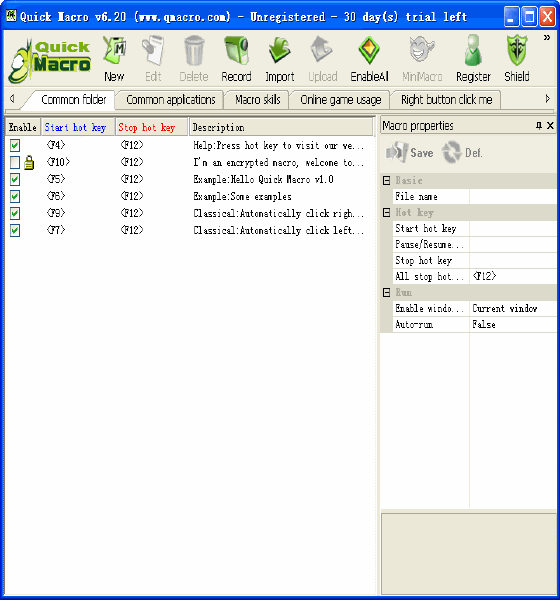
Task: Click the File name value field
Action: (x=513, y=197)
